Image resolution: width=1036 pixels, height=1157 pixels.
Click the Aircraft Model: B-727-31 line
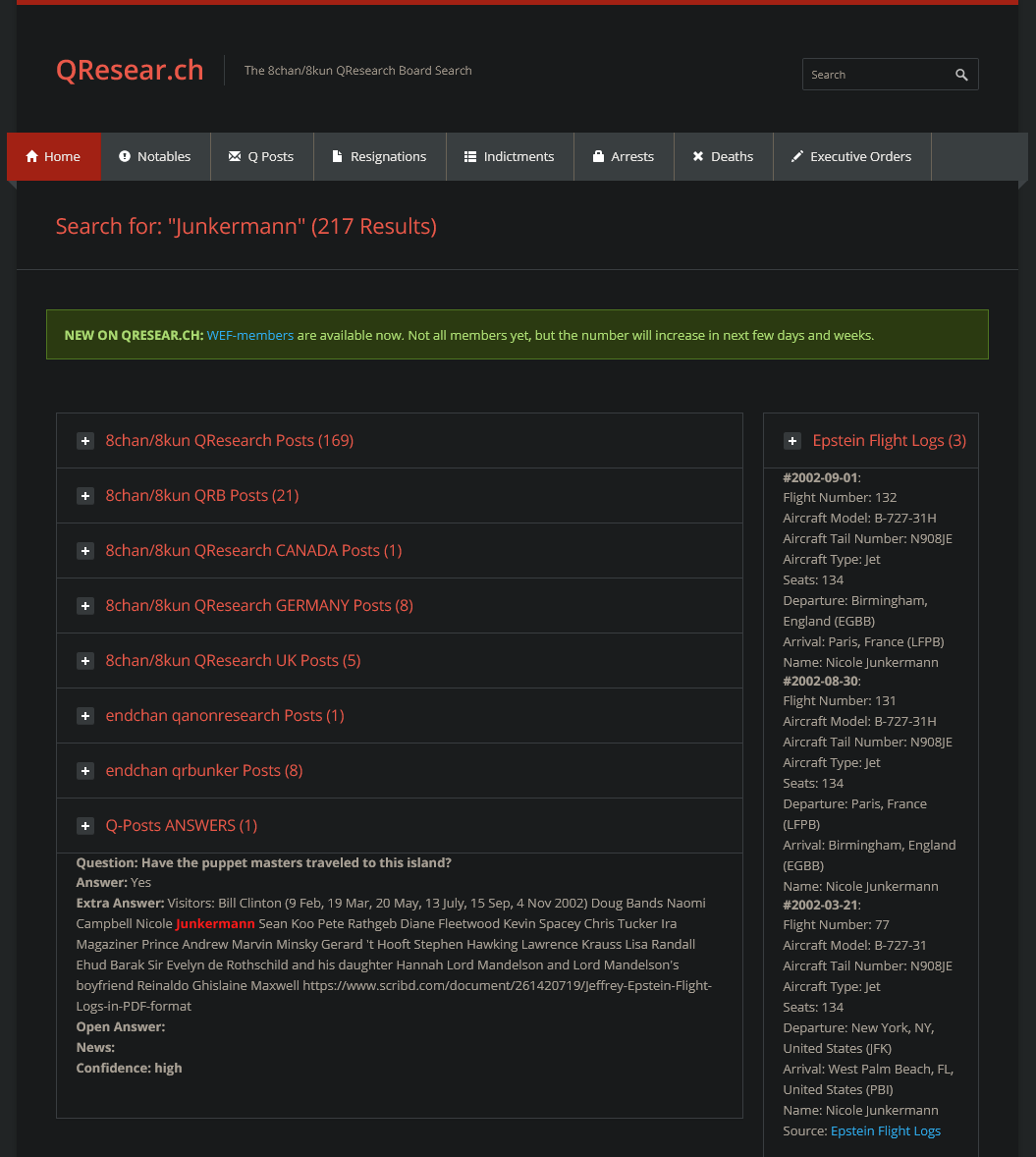tap(854, 945)
